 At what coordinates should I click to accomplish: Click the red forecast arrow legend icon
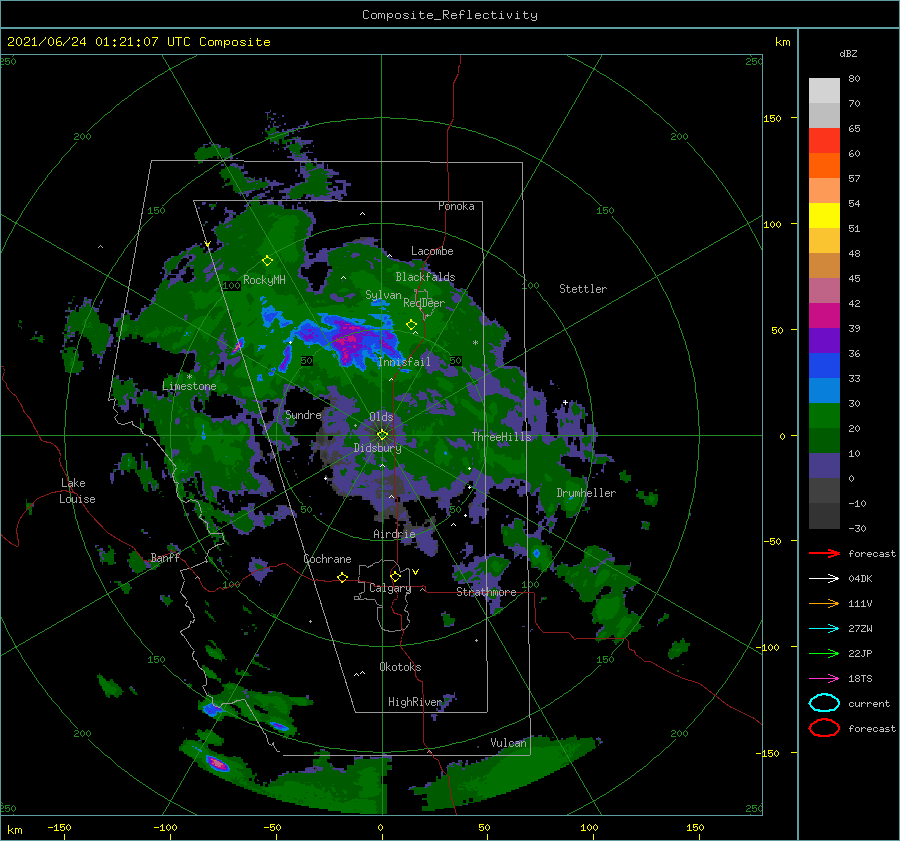coord(824,553)
